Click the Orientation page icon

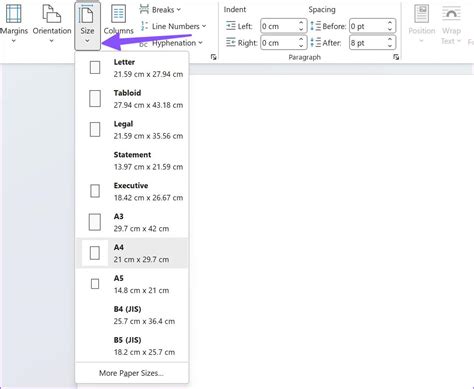pos(52,13)
